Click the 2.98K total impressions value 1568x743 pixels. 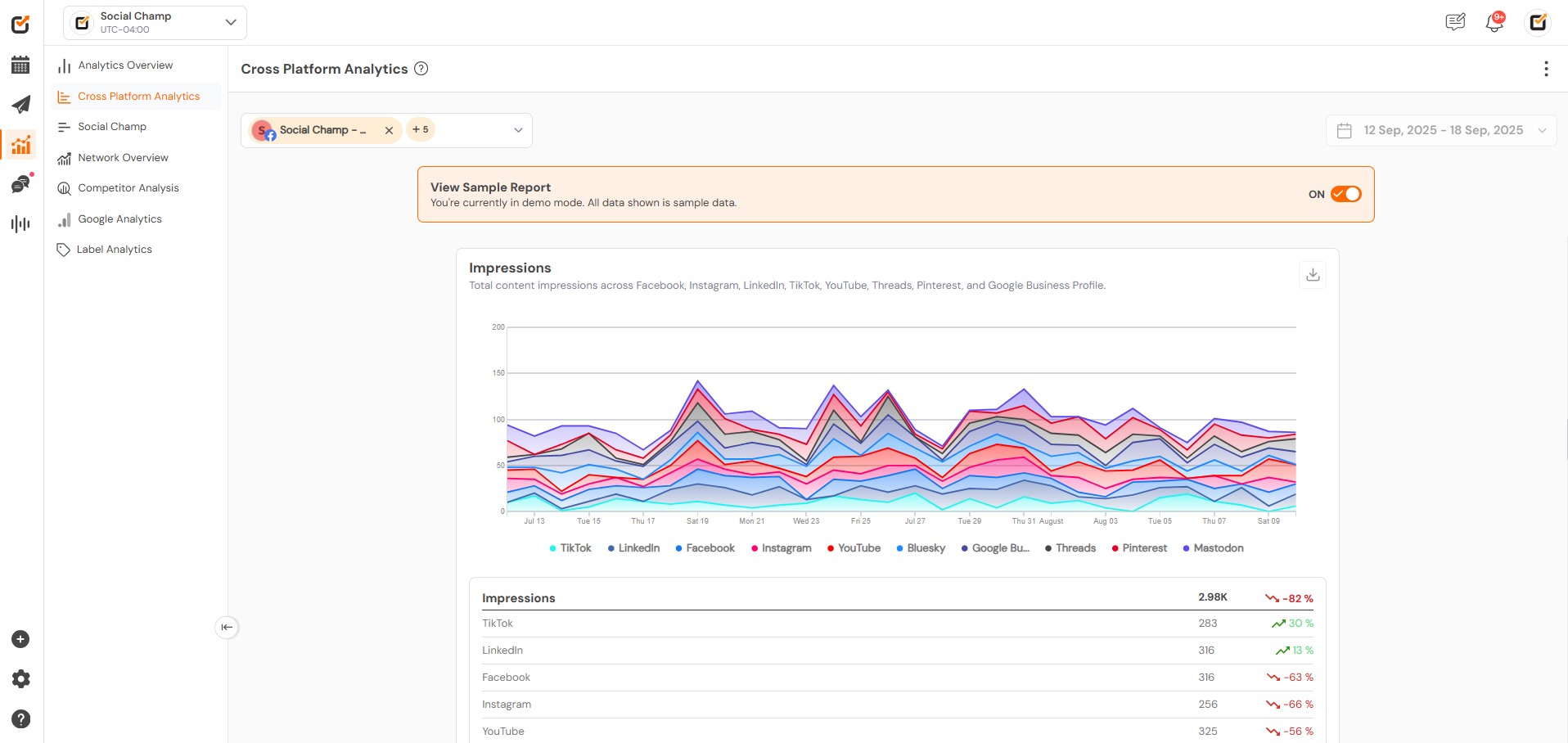coord(1213,597)
